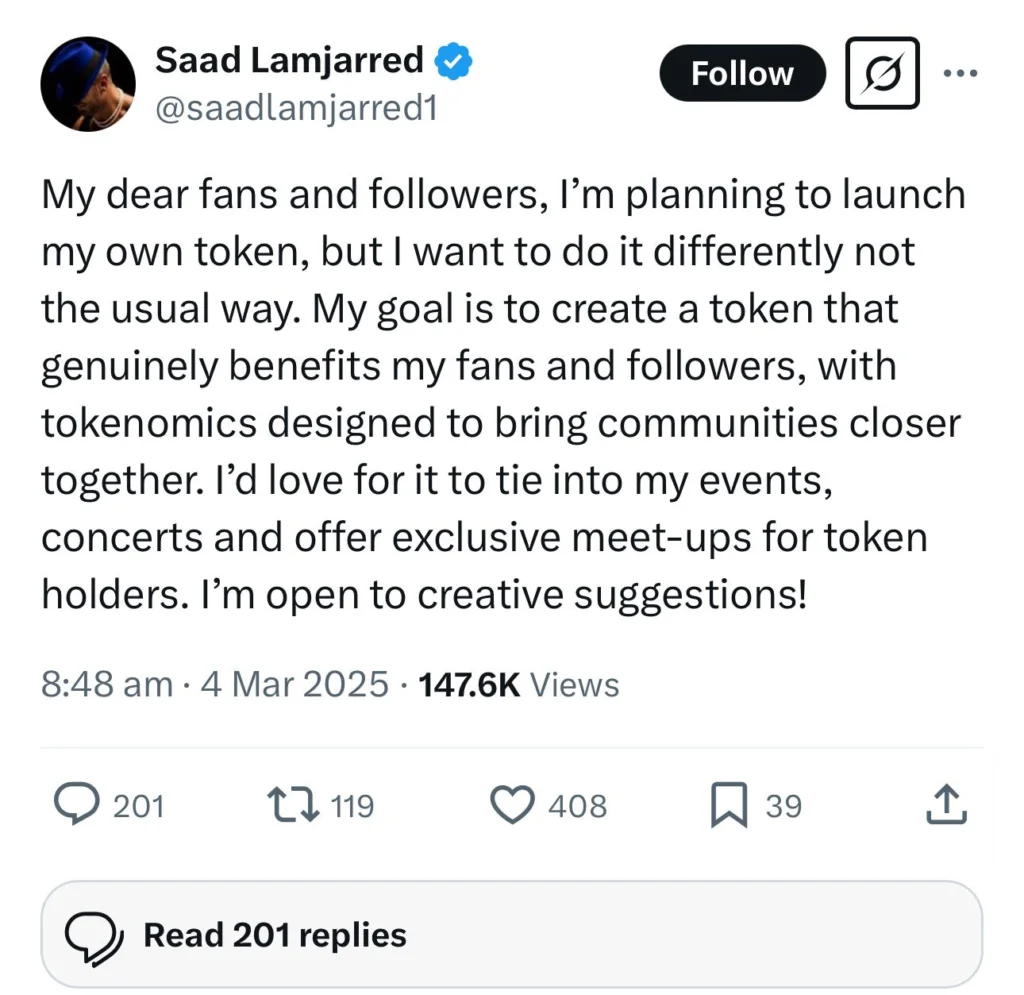
Task: Click the repost arrows icon
Action: pos(292,805)
